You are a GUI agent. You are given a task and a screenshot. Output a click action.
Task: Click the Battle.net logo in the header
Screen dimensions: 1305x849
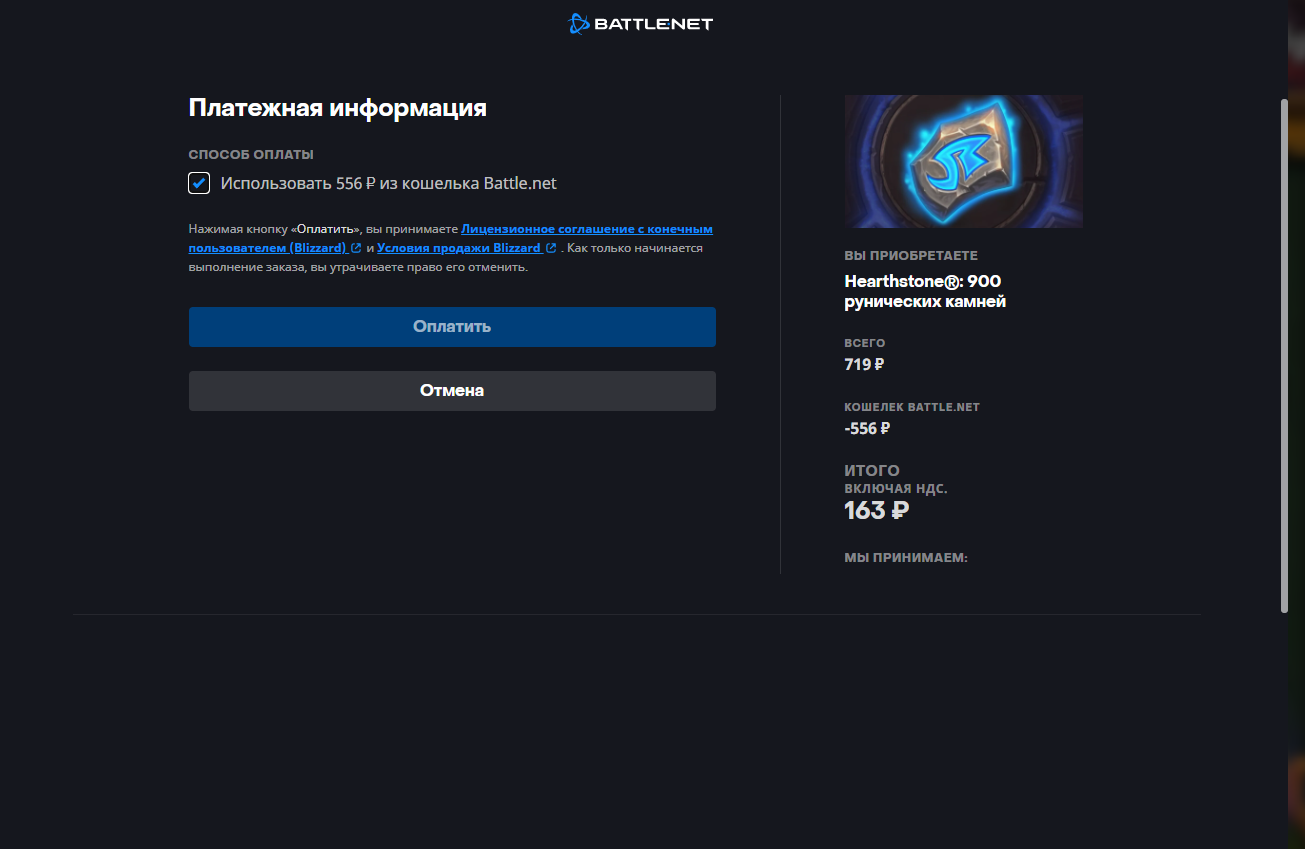pos(640,23)
